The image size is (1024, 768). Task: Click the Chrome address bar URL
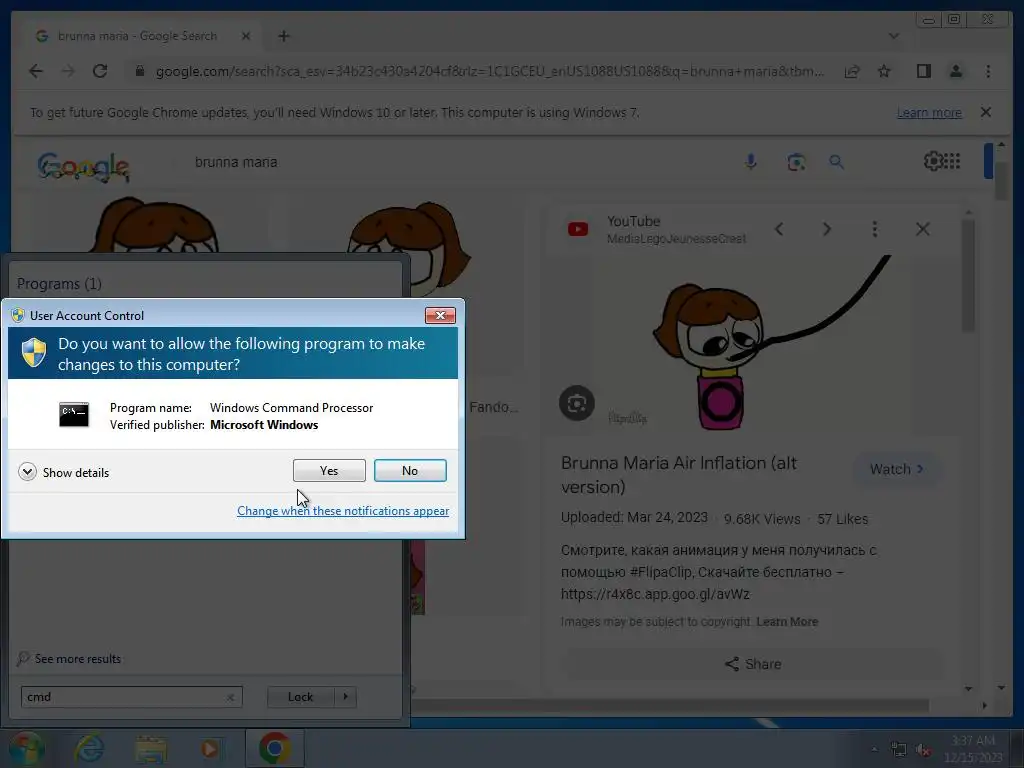click(490, 71)
